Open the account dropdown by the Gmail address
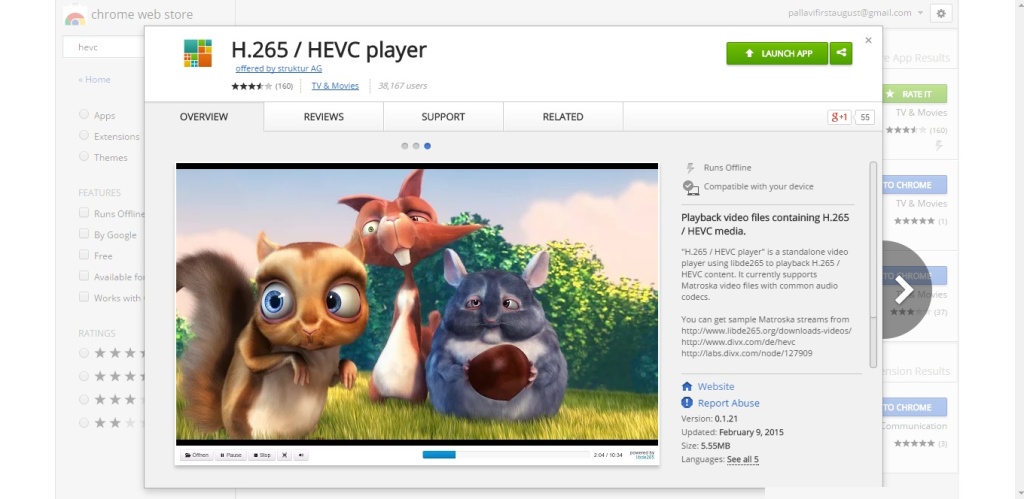This screenshot has width=1024, height=499. click(920, 13)
